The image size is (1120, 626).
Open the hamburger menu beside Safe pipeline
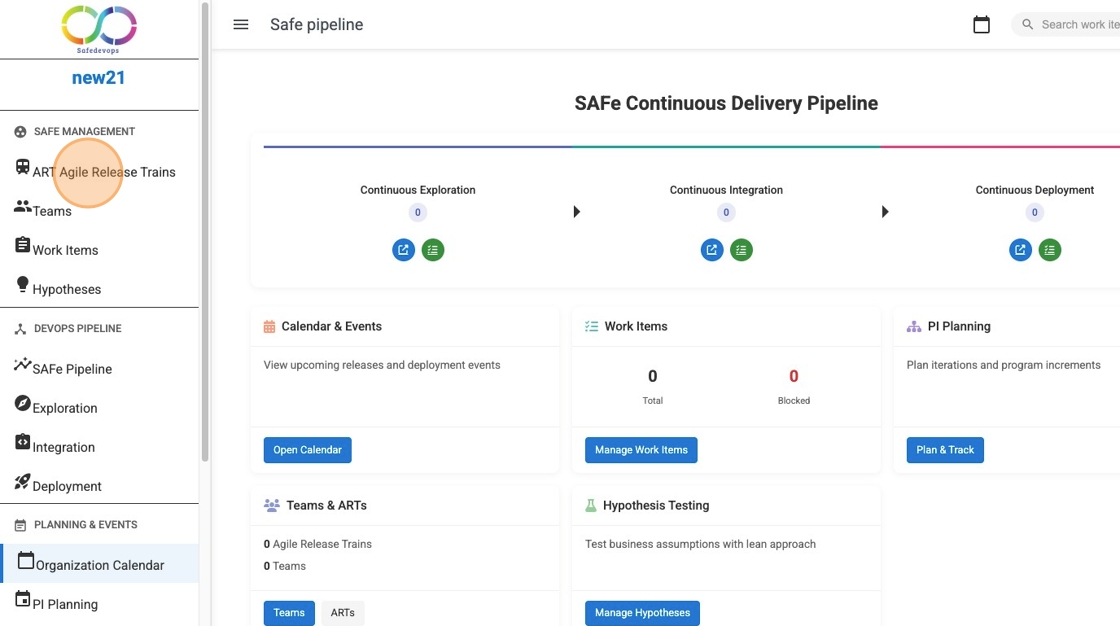point(240,24)
